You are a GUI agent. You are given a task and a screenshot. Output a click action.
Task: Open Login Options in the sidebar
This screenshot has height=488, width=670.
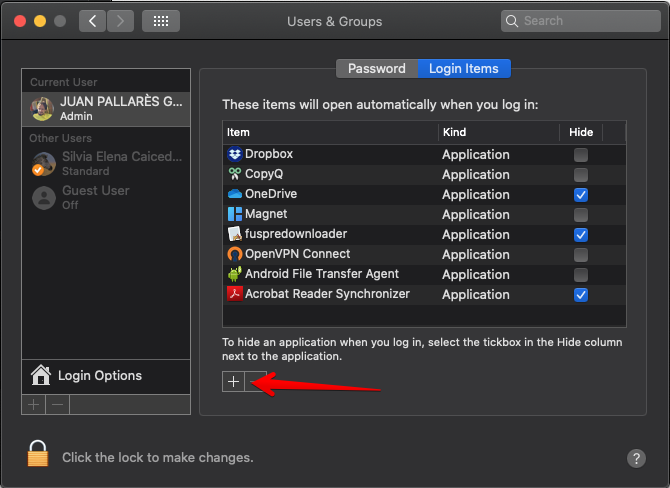coord(100,376)
